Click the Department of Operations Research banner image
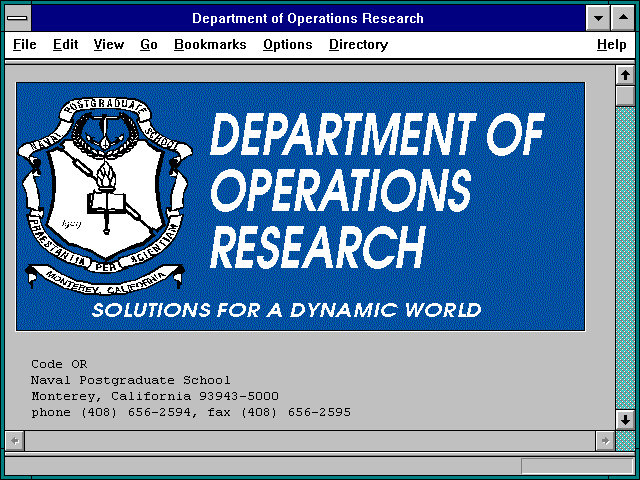640x480 pixels. pyautogui.click(x=300, y=207)
